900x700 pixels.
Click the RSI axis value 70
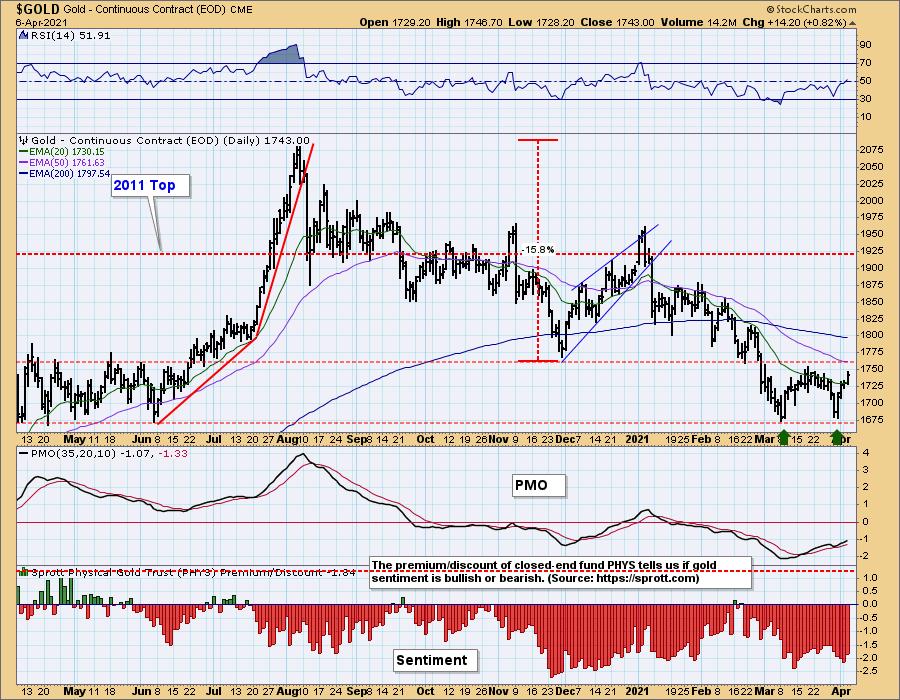(866, 63)
